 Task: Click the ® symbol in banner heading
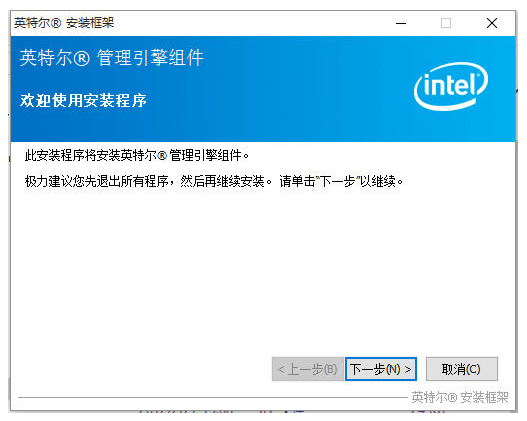pos(81,58)
